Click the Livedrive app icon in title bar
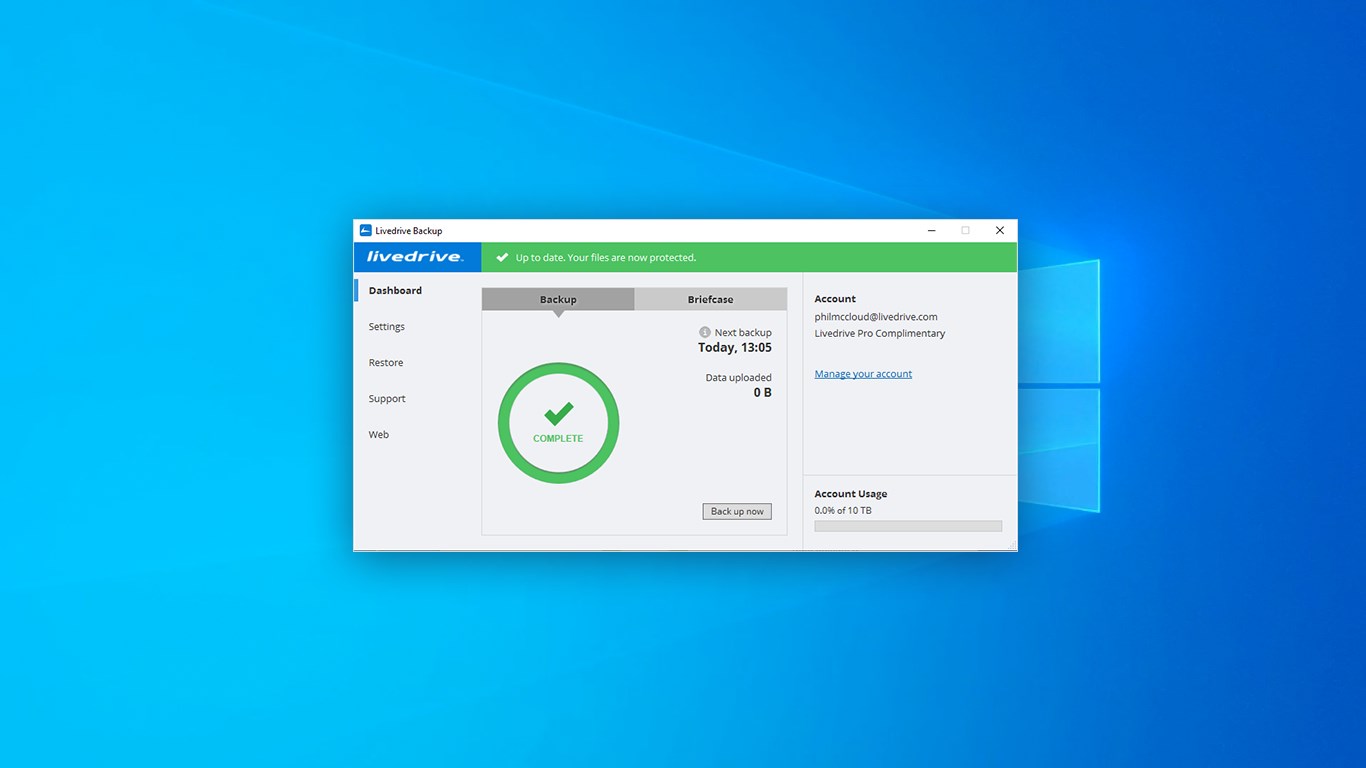This screenshot has height=768, width=1366. (x=366, y=230)
